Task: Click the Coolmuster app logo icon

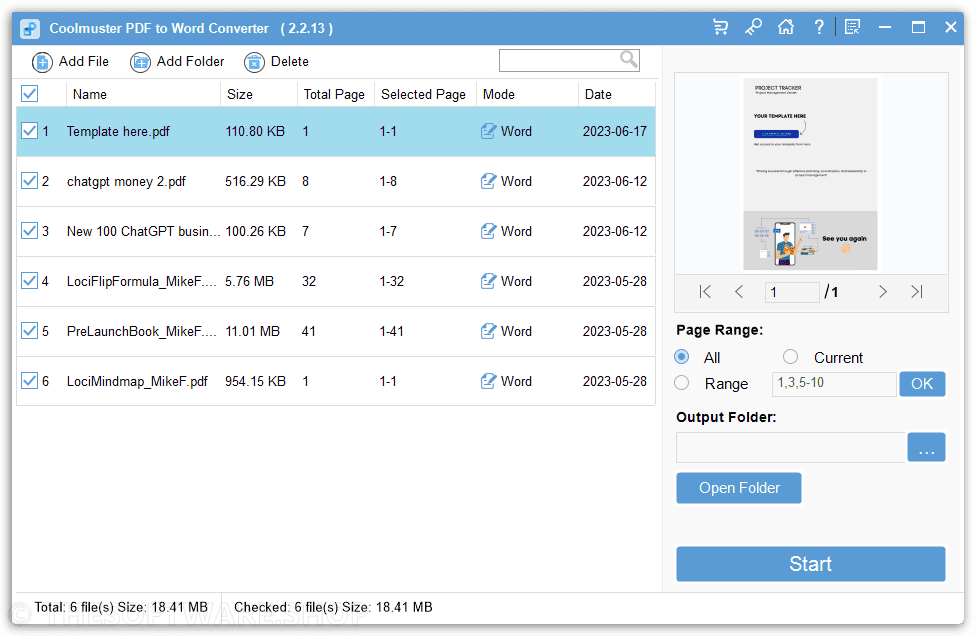Action: tap(30, 29)
